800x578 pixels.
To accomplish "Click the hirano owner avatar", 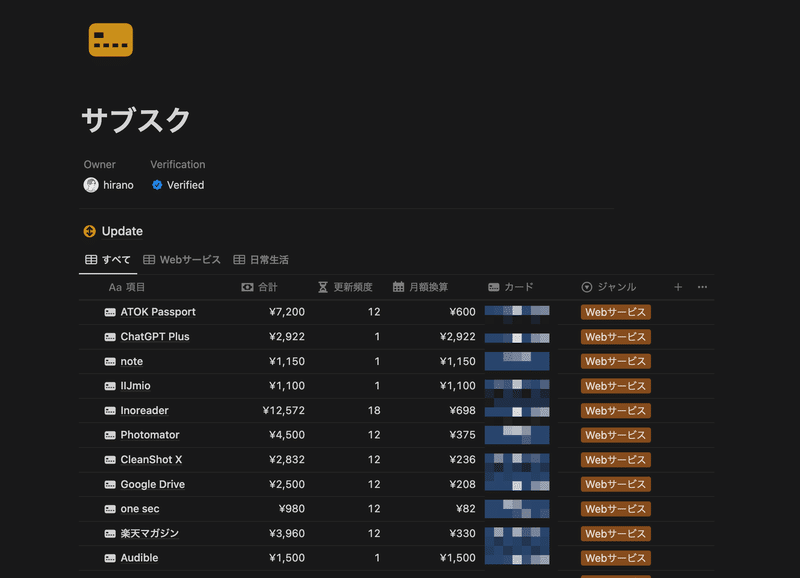I will tap(91, 185).
